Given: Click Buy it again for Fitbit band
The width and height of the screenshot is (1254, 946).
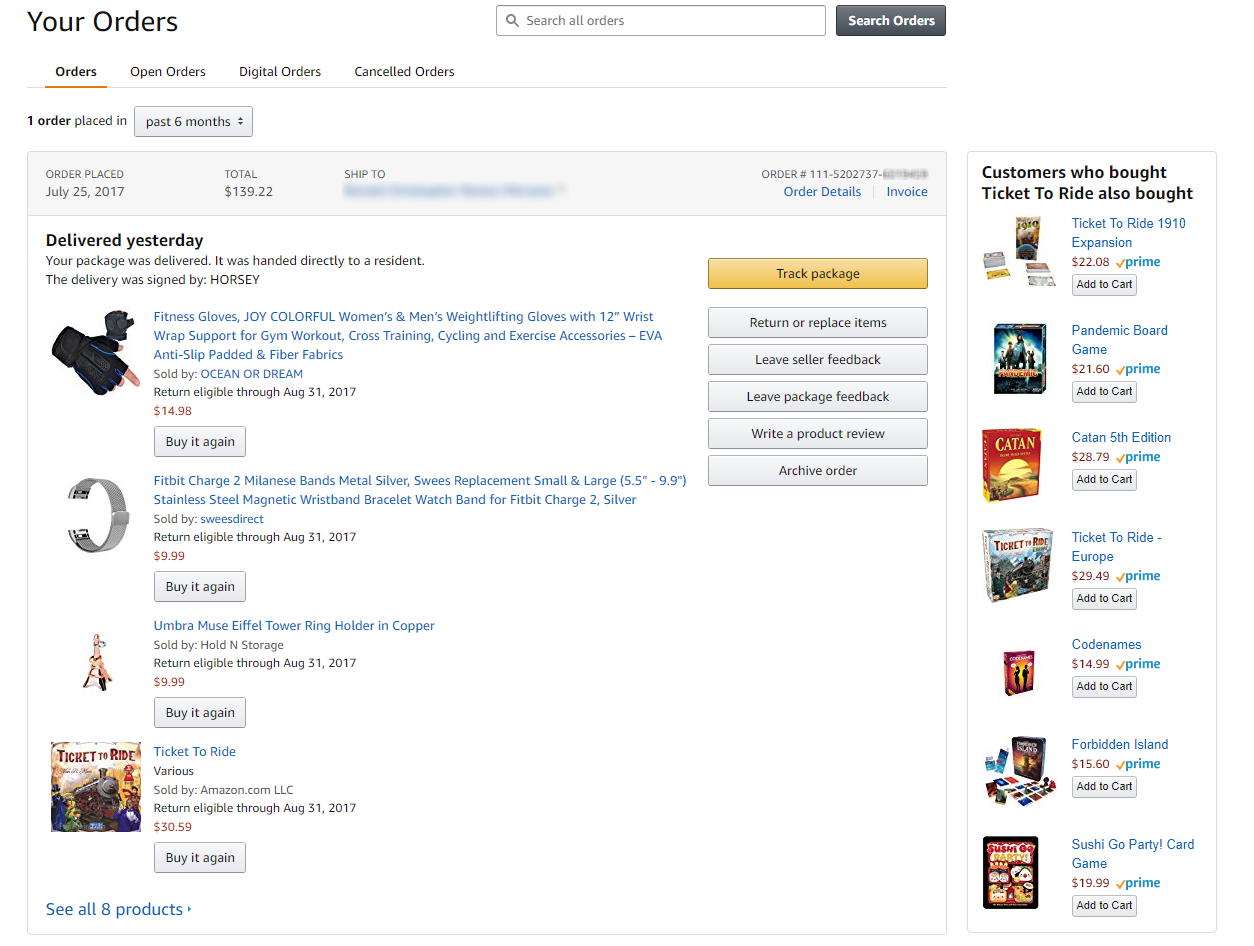Looking at the screenshot, I should coord(200,587).
